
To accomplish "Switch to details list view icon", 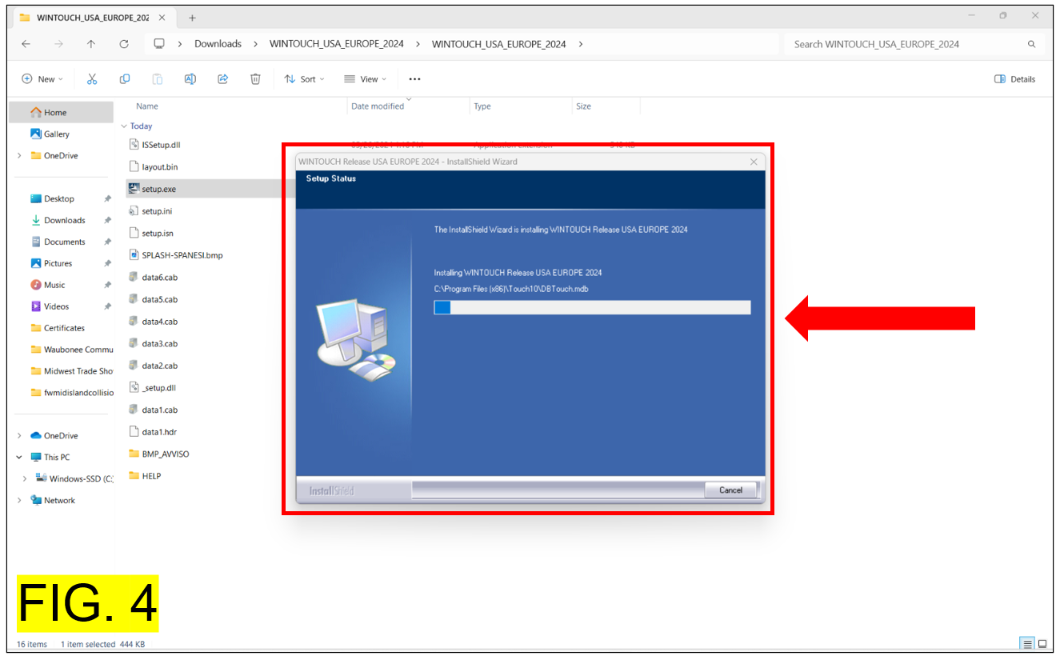I will click(1027, 644).
